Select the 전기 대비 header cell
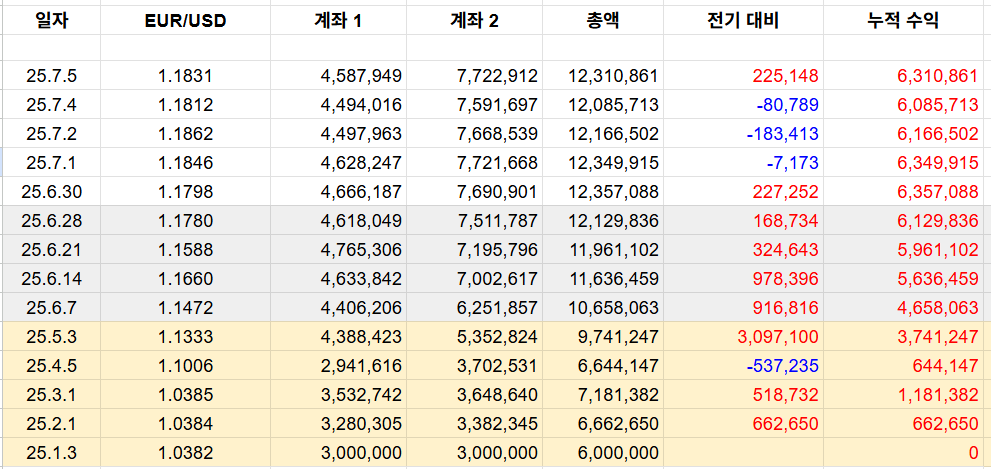991x469 pixels. click(743, 21)
